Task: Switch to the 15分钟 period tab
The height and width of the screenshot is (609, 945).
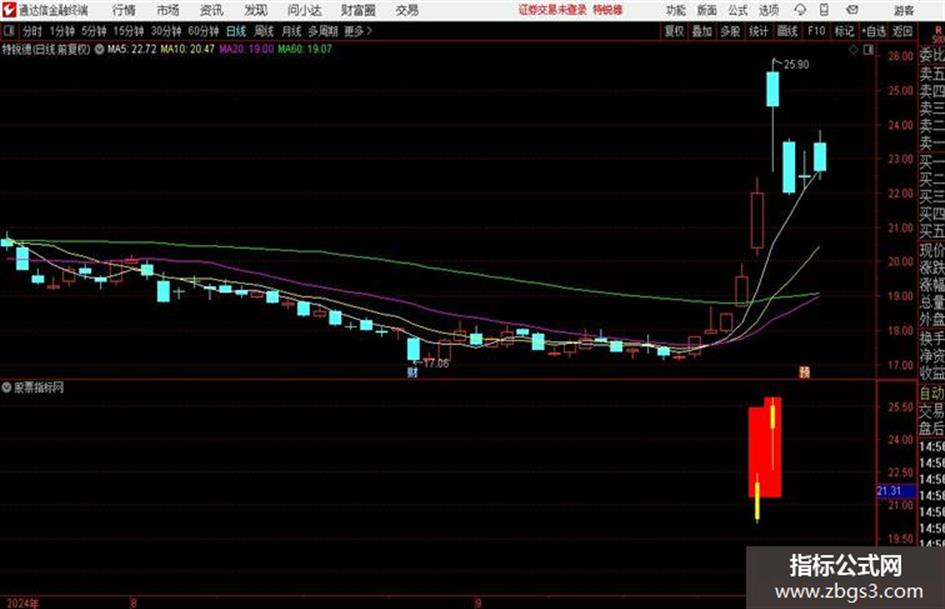Action: click(129, 31)
